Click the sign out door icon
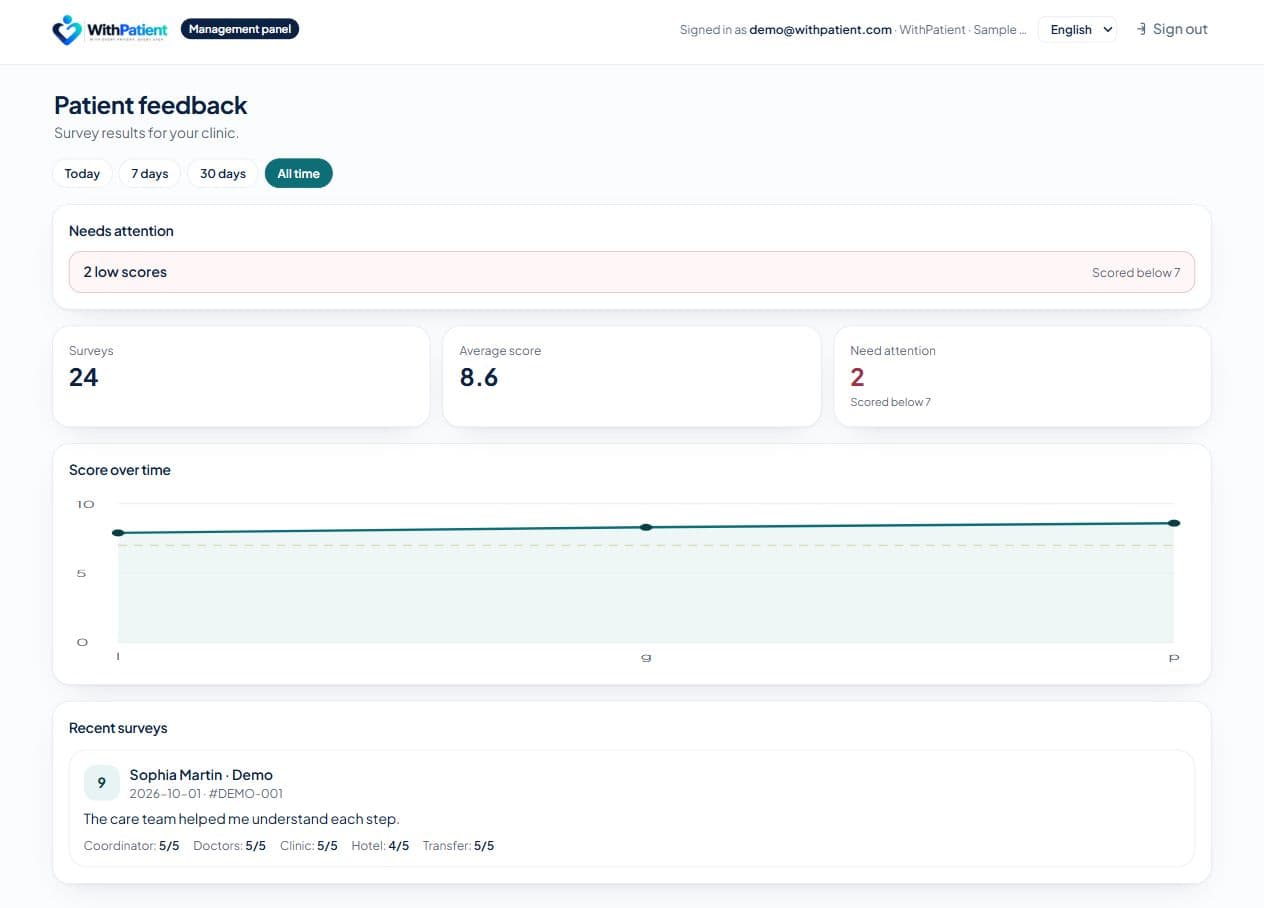The height and width of the screenshot is (908, 1264). pos(1141,29)
